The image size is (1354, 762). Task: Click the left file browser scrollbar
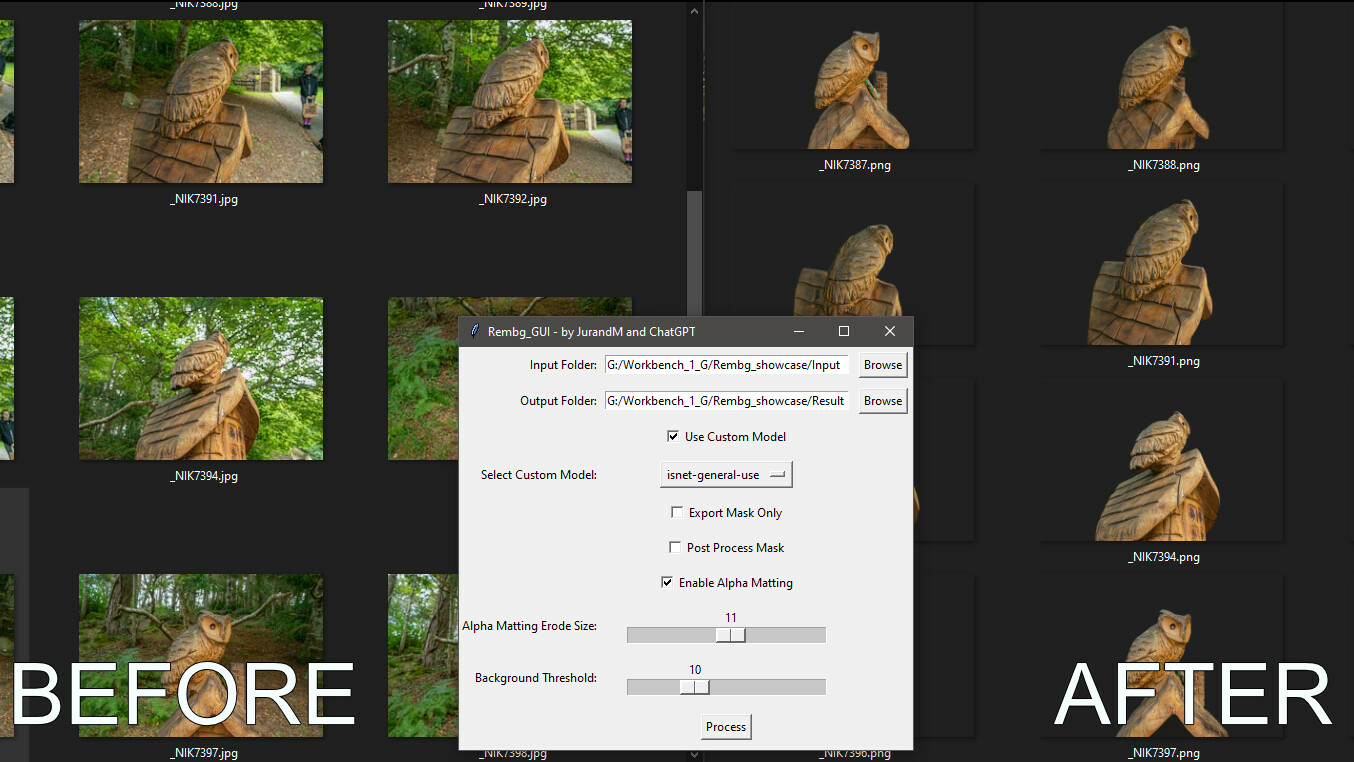694,250
